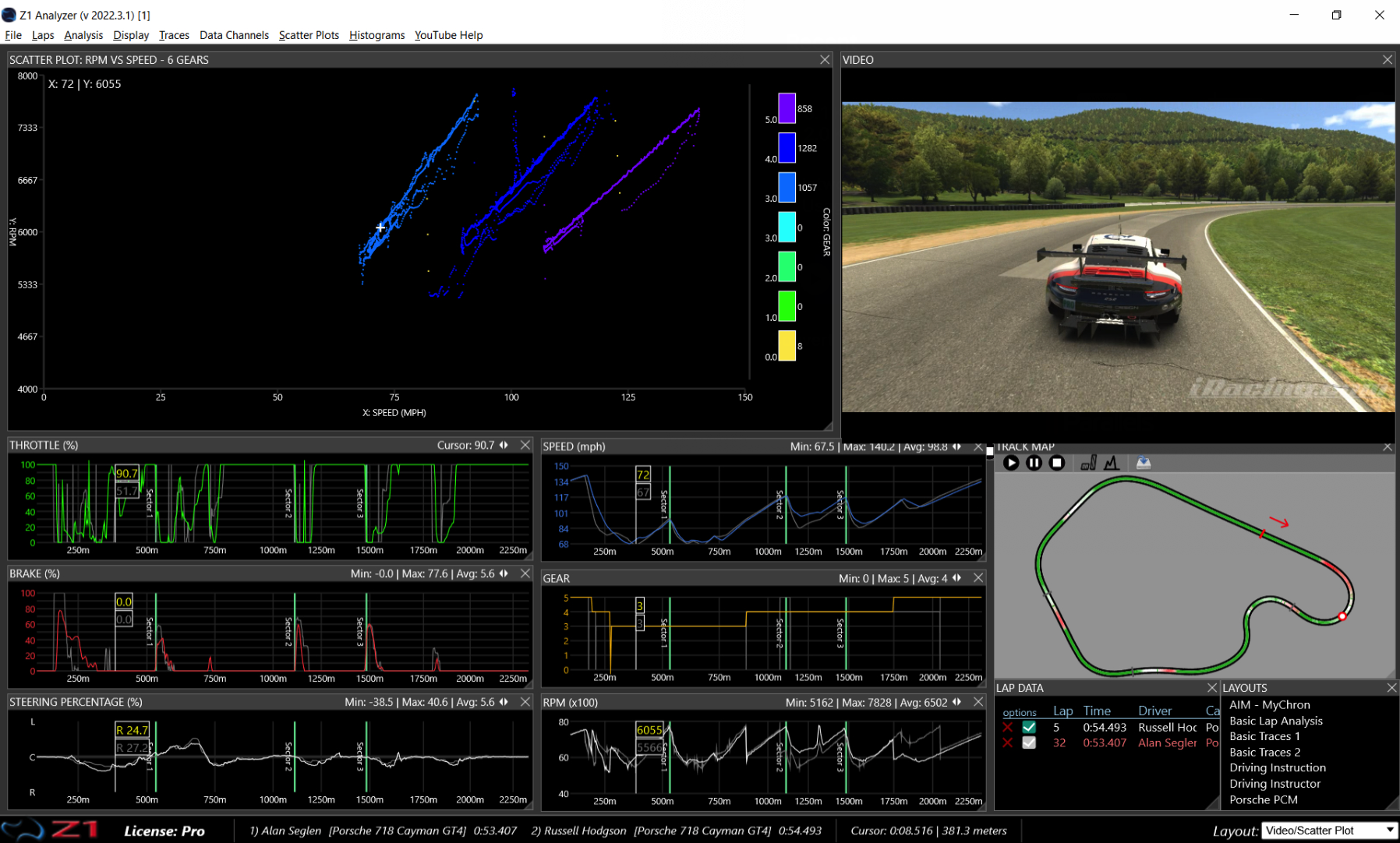Open the YouTube Help menu

click(448, 35)
